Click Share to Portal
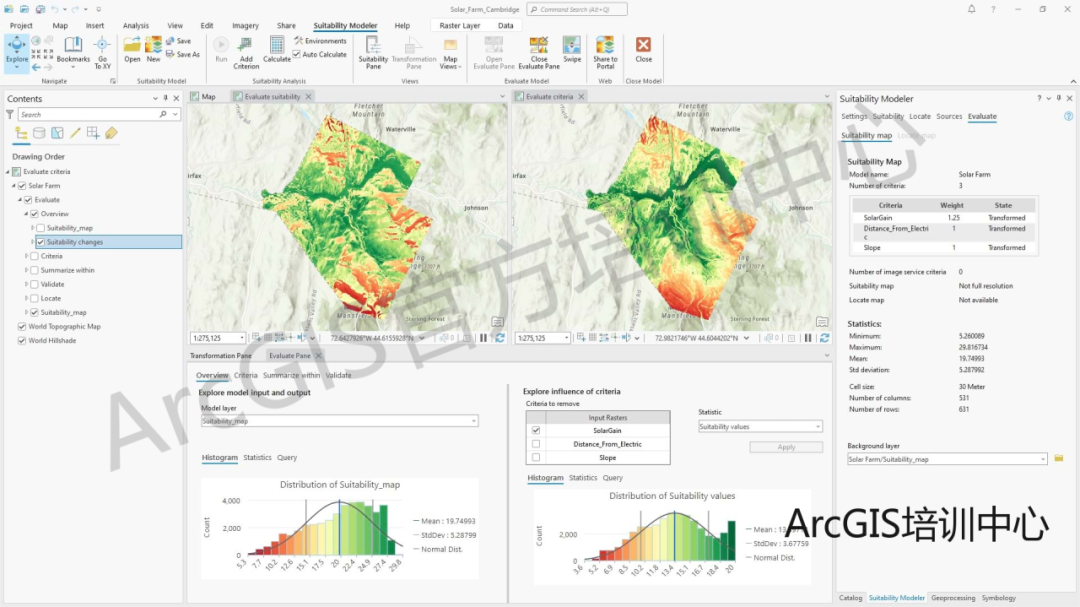Screen dimensions: 1080x607 coord(605,52)
